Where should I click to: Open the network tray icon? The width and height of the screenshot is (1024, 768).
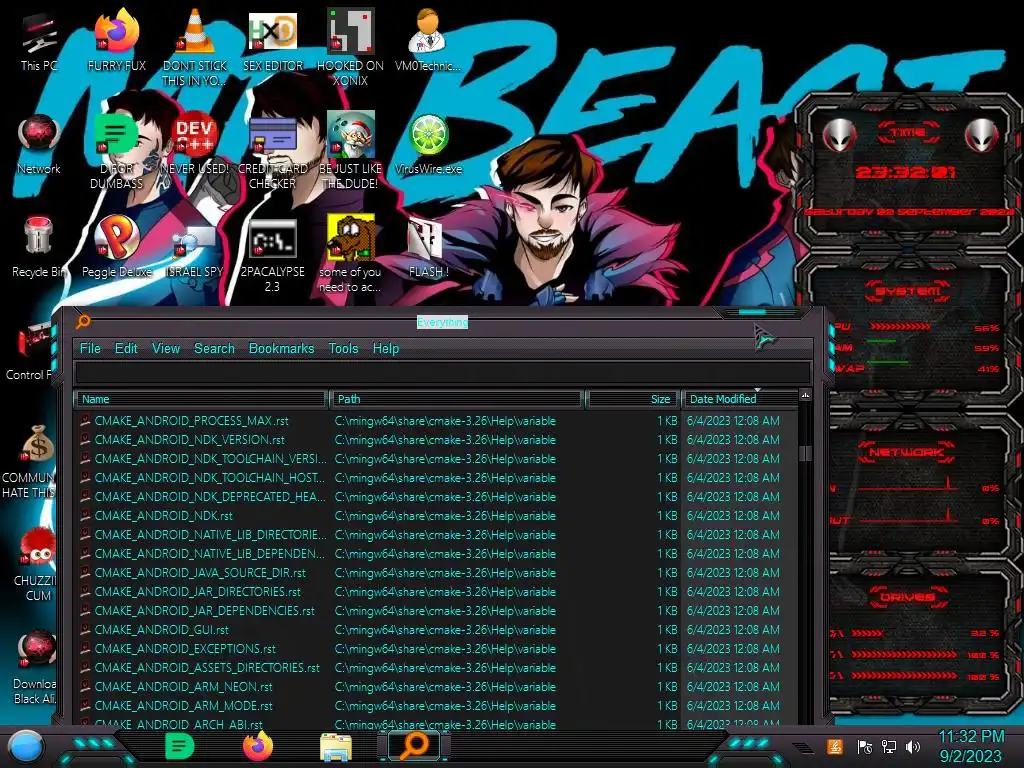pos(889,747)
